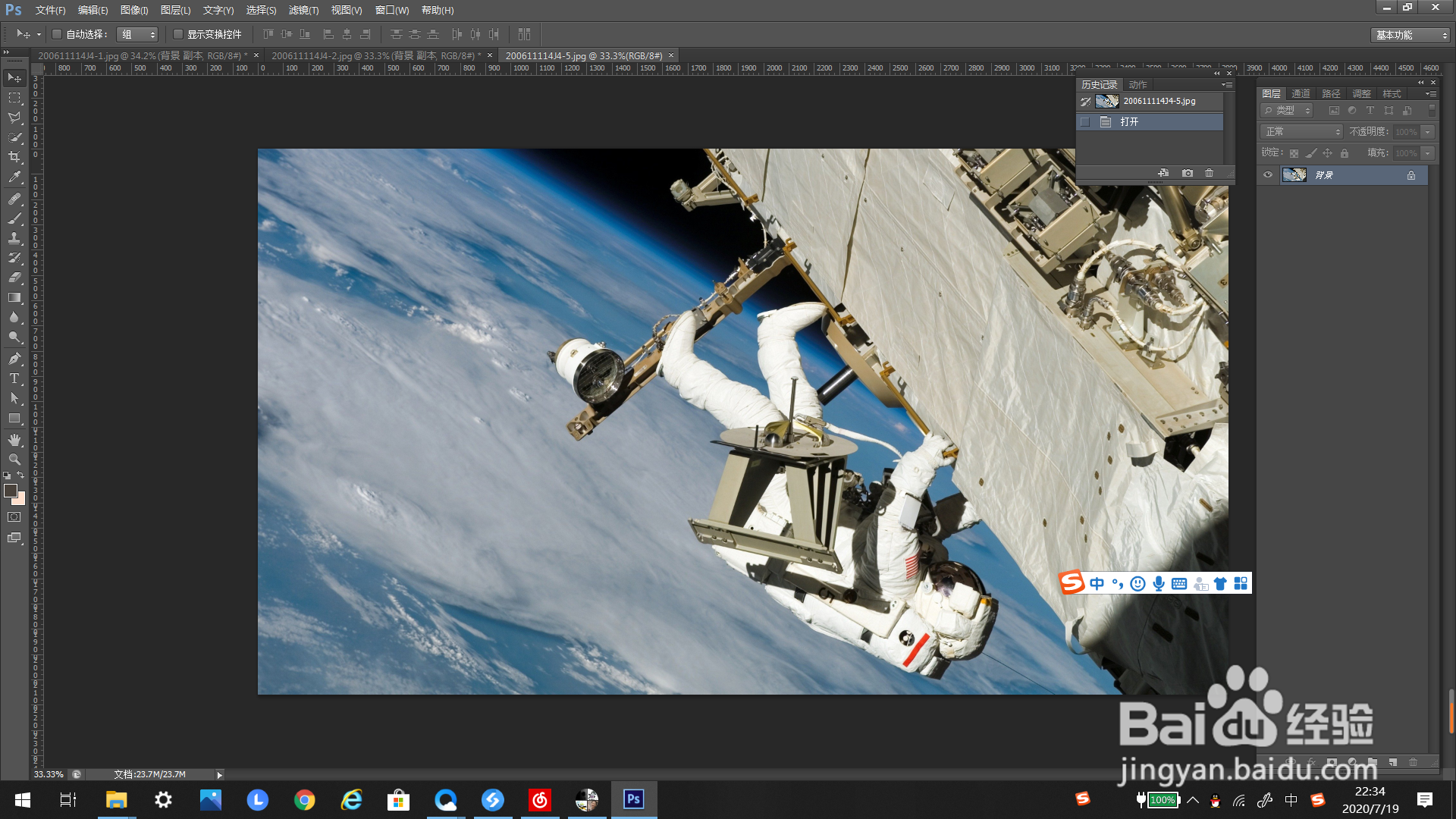Select the Hand tool
Viewport: 1456px width, 819px height.
(x=14, y=440)
